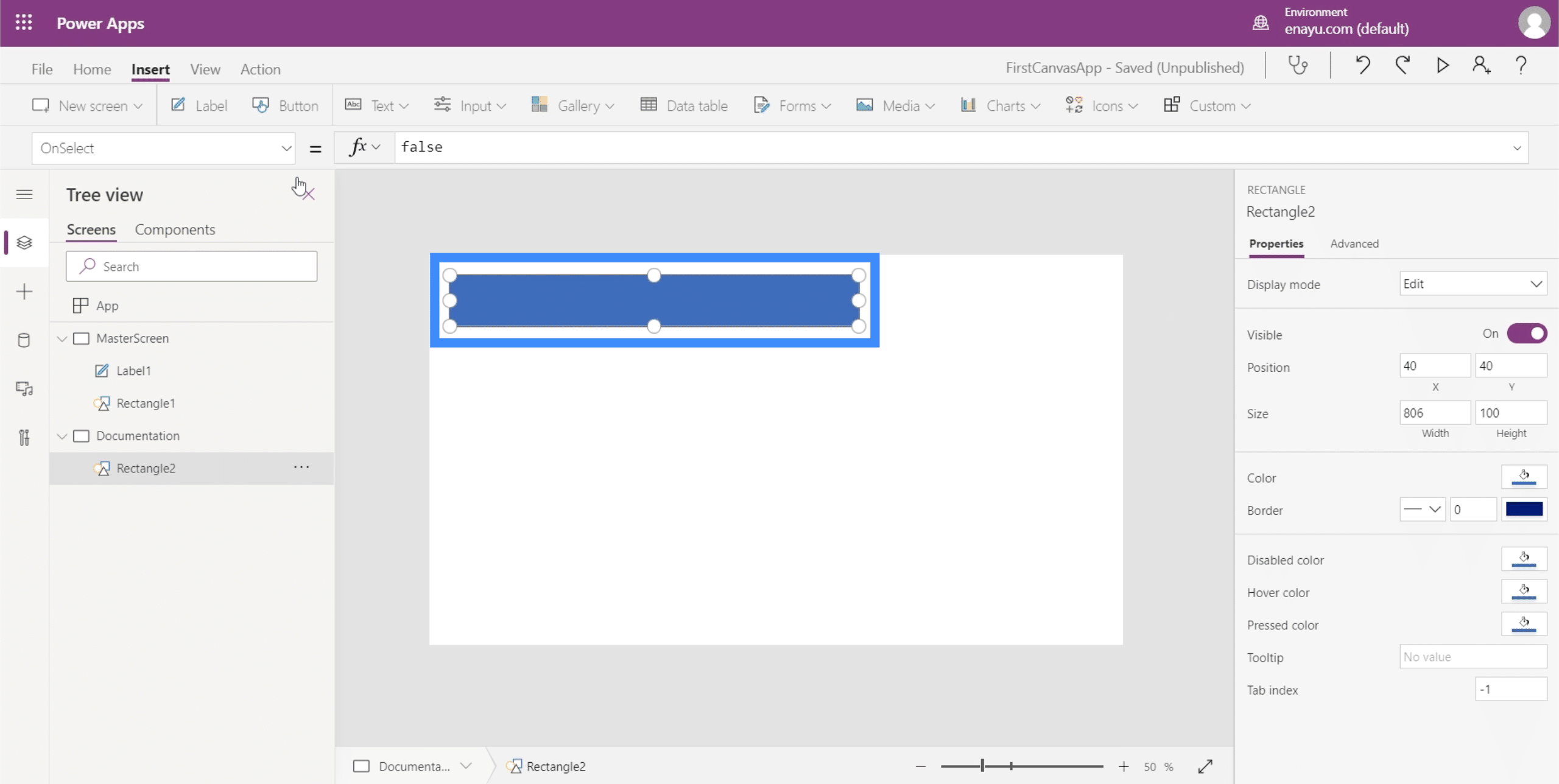Open the Insert menu tab
The height and width of the screenshot is (784, 1559).
(150, 68)
